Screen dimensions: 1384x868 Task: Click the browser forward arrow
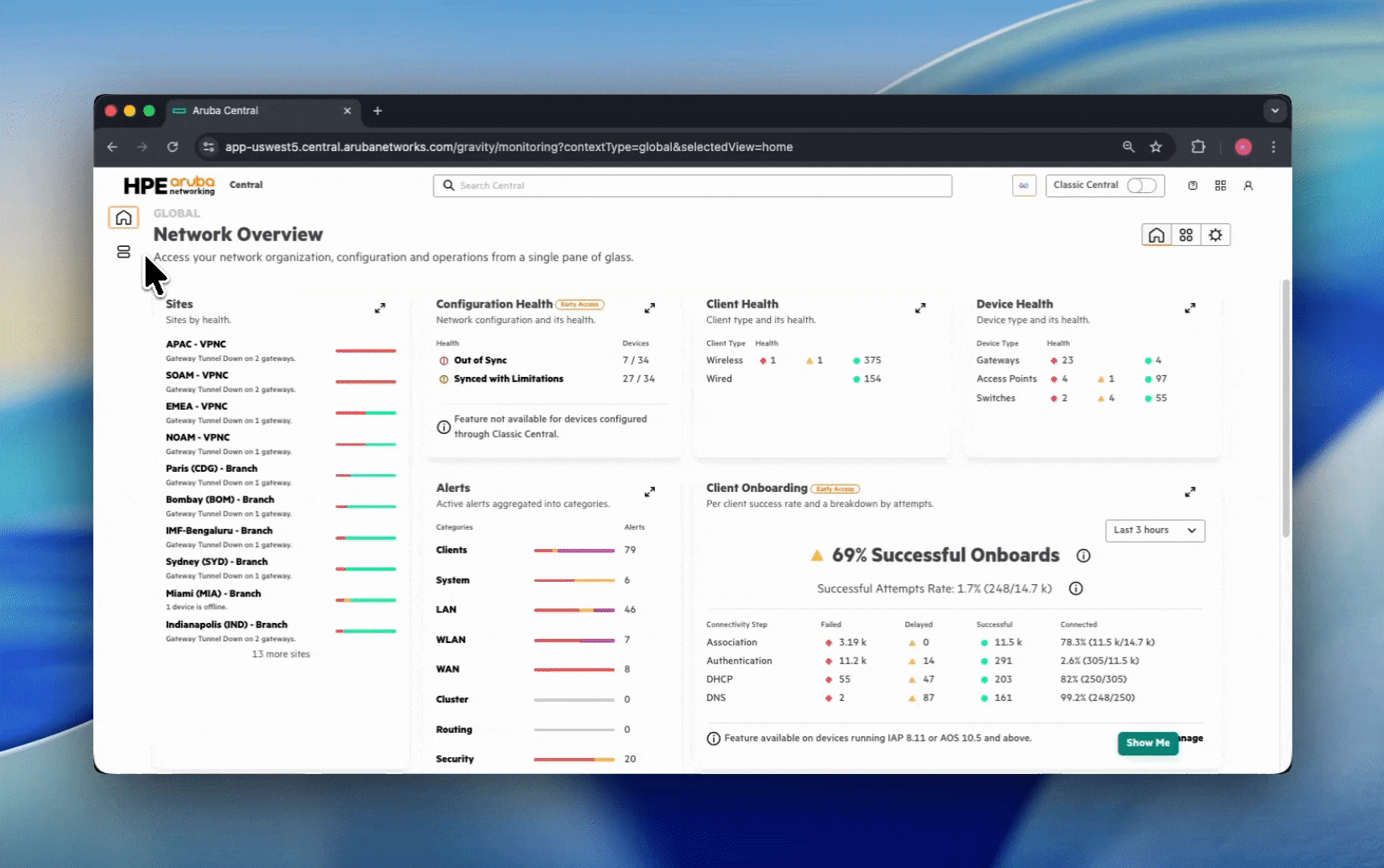(142, 147)
